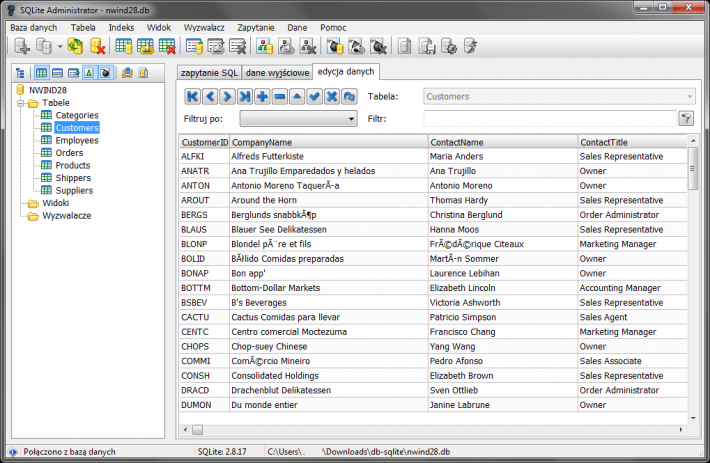The height and width of the screenshot is (463, 710).
Task: Open the Widok menu
Action: (159, 28)
